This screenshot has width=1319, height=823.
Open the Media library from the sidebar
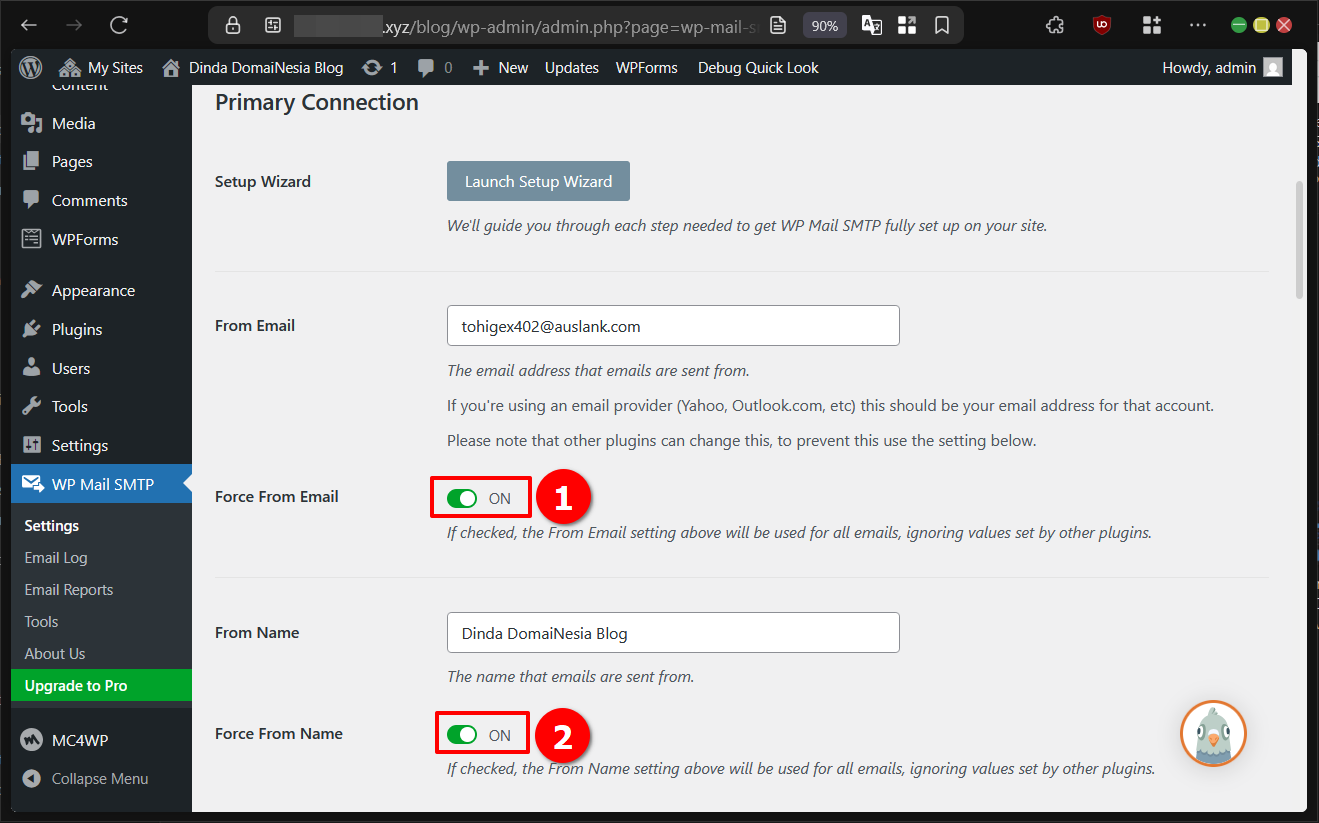[71, 123]
